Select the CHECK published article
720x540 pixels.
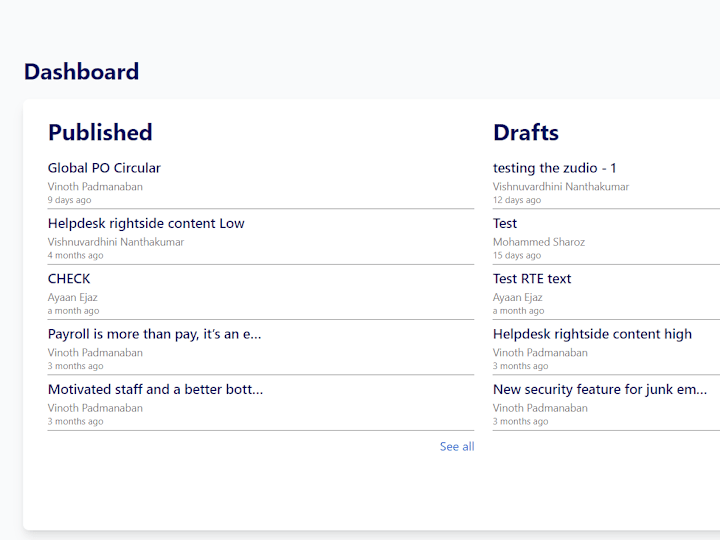click(x=69, y=279)
